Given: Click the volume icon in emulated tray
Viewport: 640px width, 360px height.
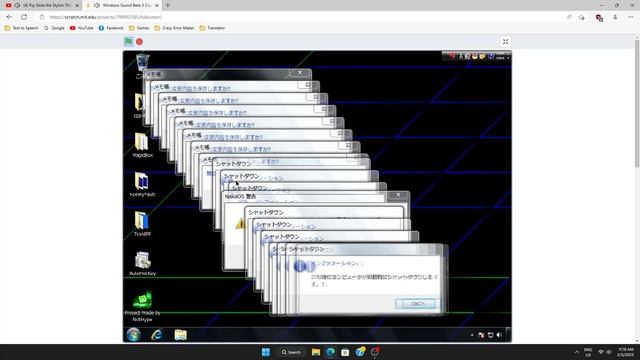Looking at the screenshot, I should pos(499,335).
